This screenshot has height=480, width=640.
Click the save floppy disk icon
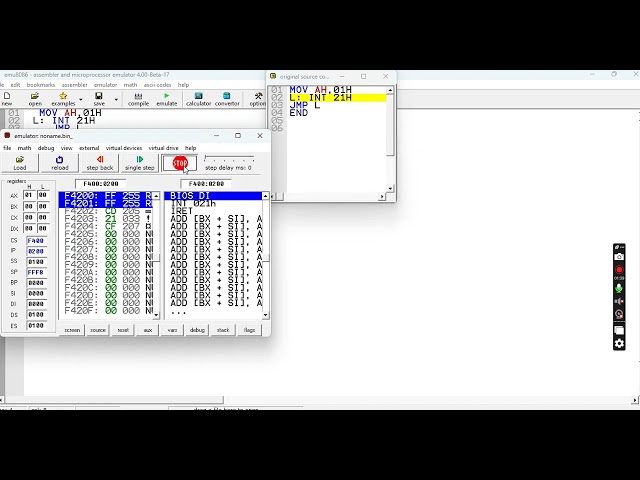(99, 98)
